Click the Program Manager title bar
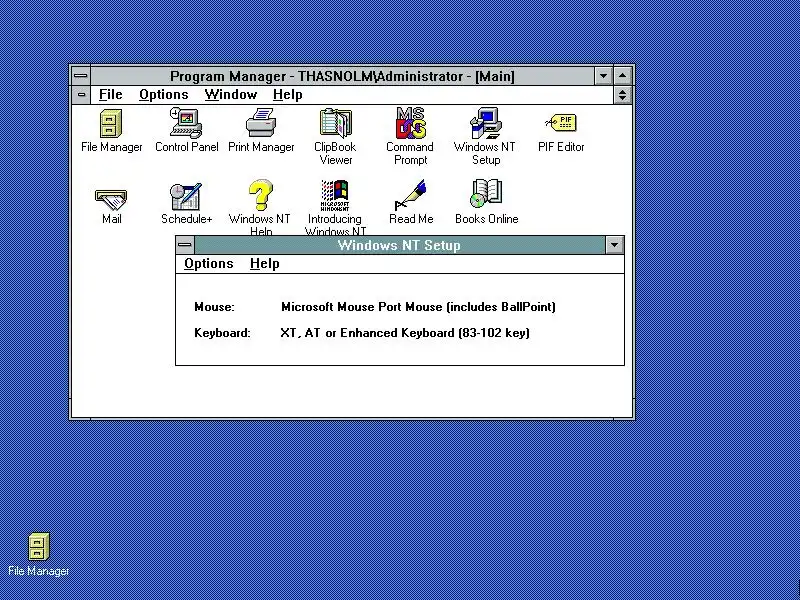Image resolution: width=800 pixels, height=600 pixels. tap(342, 76)
